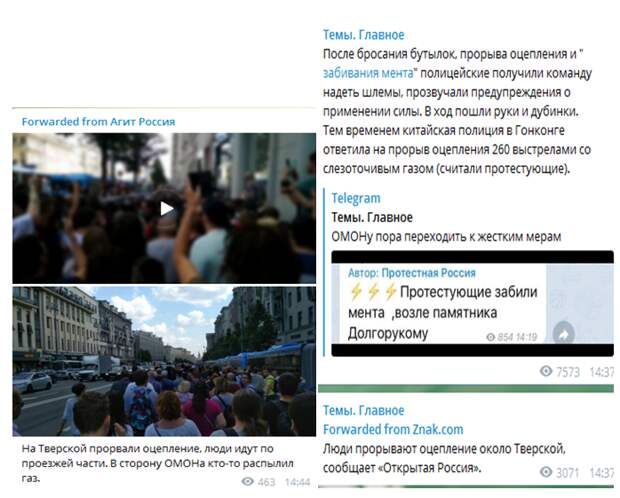
Task: Click the eye views icon next to 463
Action: [248, 481]
